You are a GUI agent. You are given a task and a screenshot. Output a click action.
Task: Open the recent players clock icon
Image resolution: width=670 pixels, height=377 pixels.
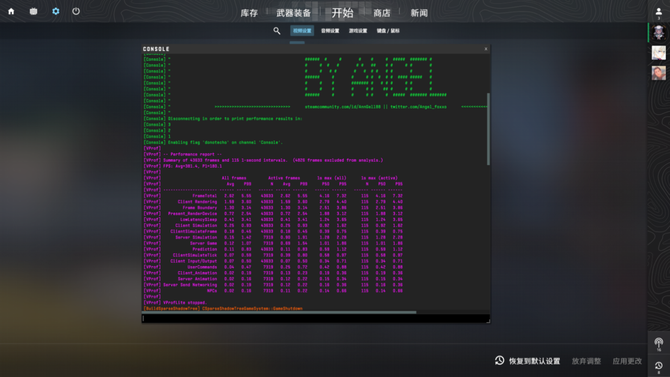click(x=658, y=366)
